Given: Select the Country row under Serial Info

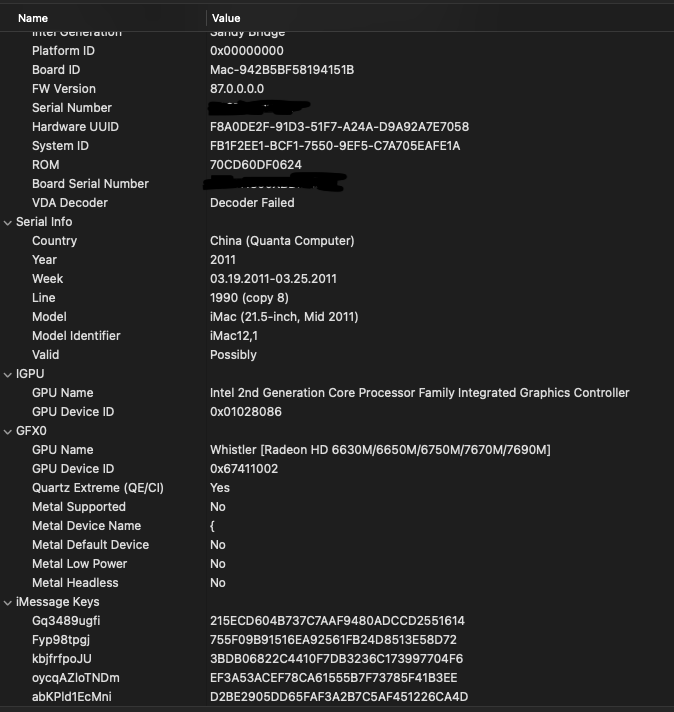Looking at the screenshot, I should click(x=54, y=241).
